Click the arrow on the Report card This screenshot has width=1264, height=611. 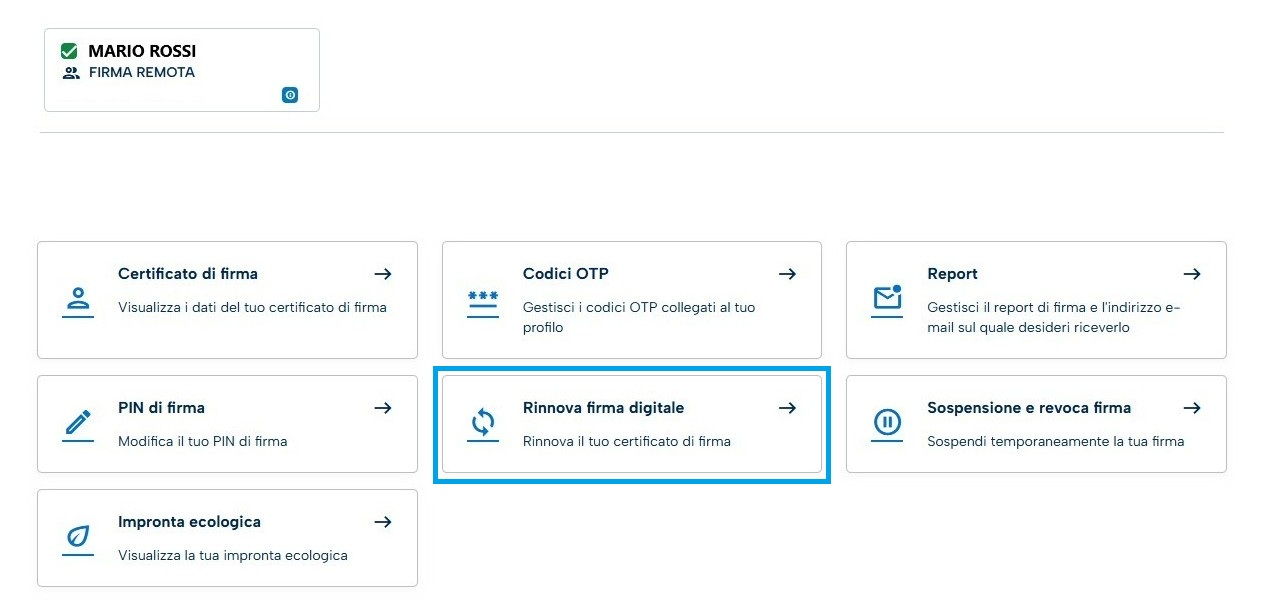[1192, 274]
